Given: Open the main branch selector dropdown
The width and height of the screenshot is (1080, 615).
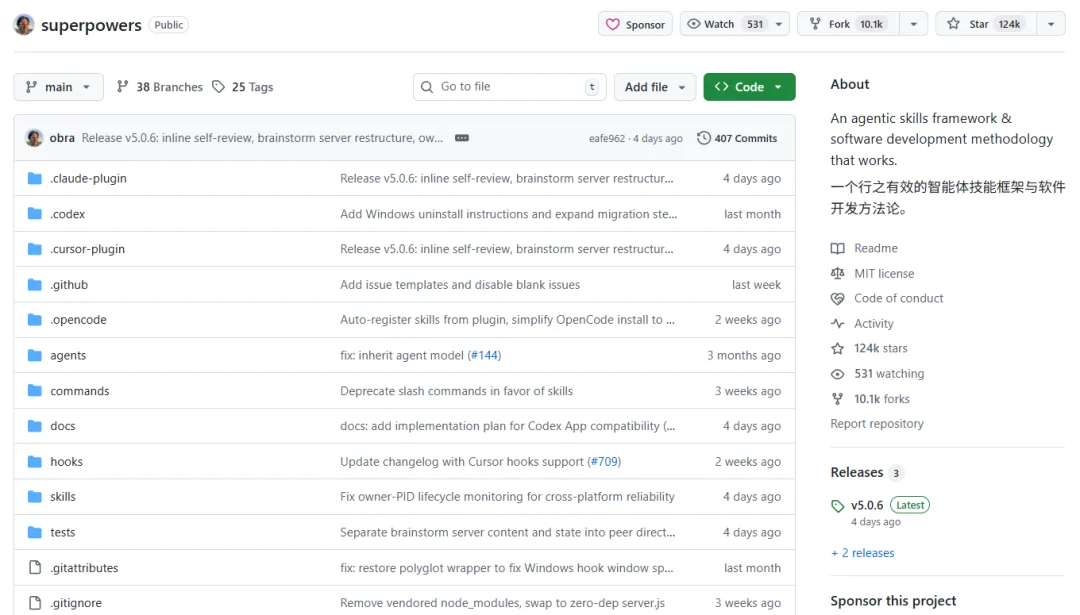Looking at the screenshot, I should click(59, 87).
